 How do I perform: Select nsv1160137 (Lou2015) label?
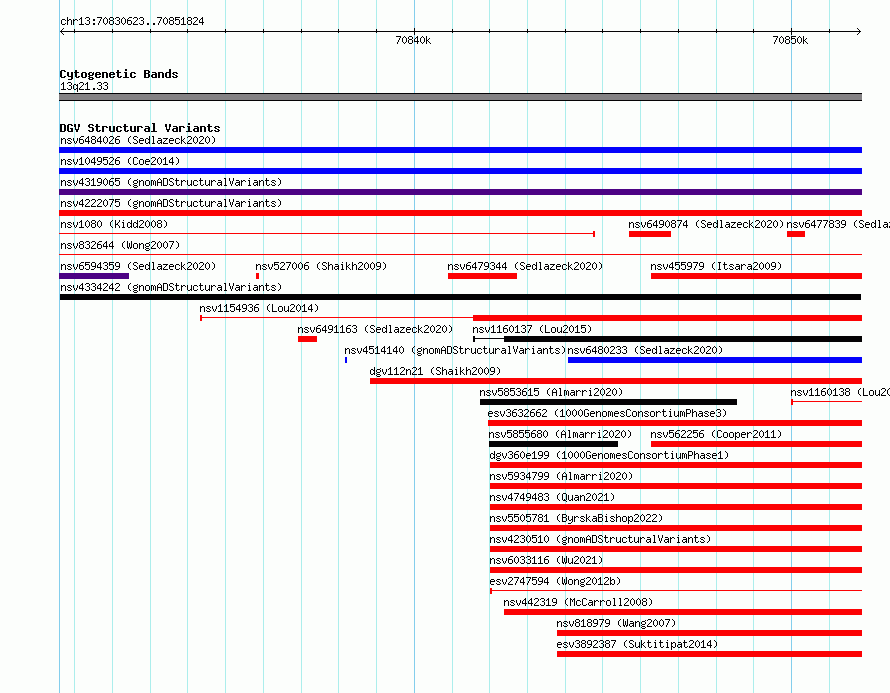click(532, 329)
